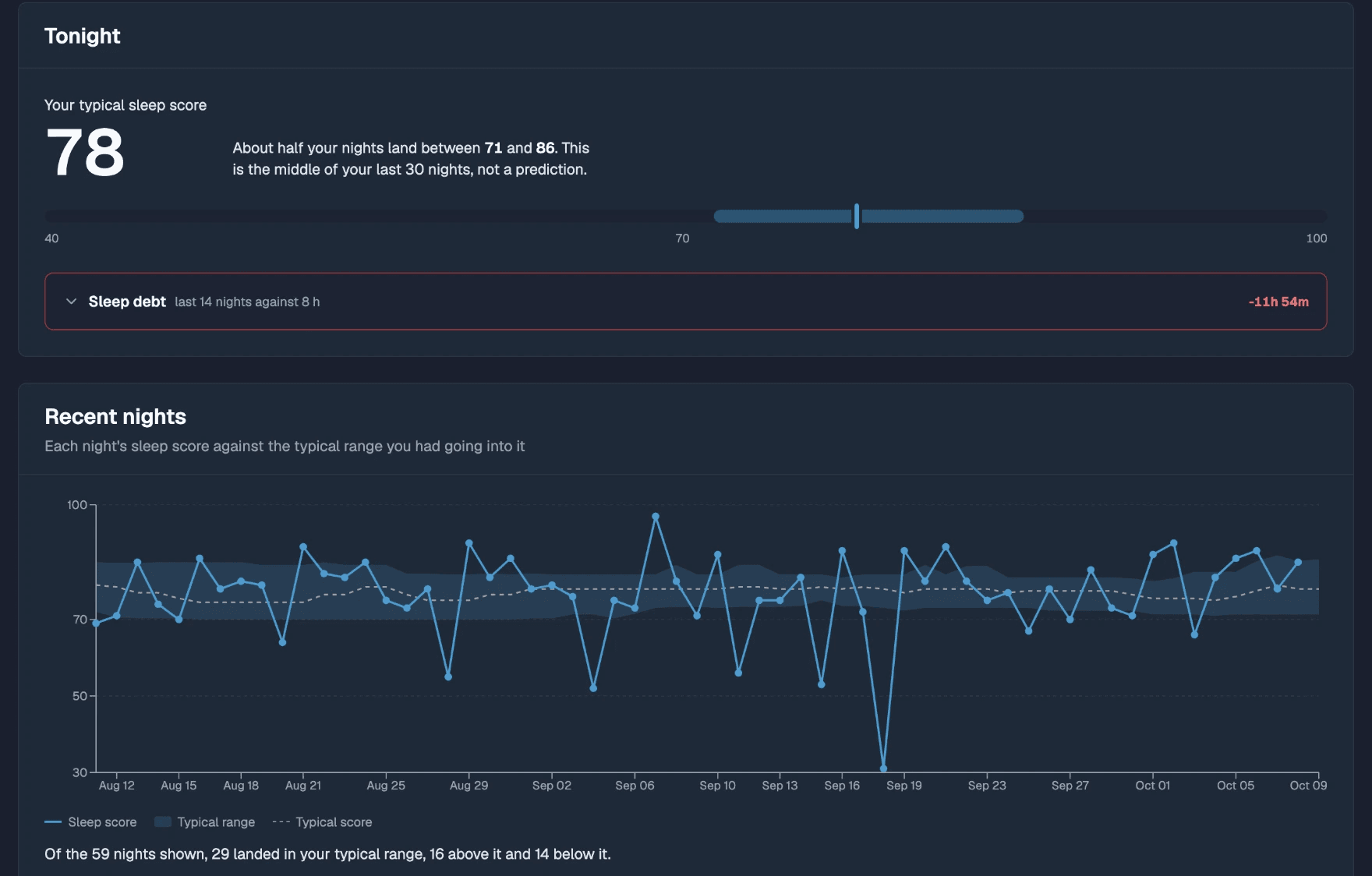Click the Recent nights heading
The image size is (1372, 876).
point(115,417)
